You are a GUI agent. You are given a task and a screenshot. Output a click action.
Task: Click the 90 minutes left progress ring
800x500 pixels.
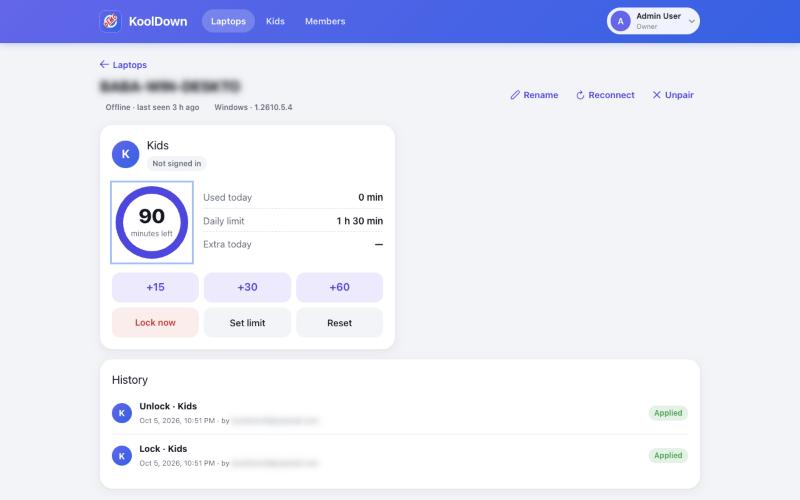coord(152,222)
